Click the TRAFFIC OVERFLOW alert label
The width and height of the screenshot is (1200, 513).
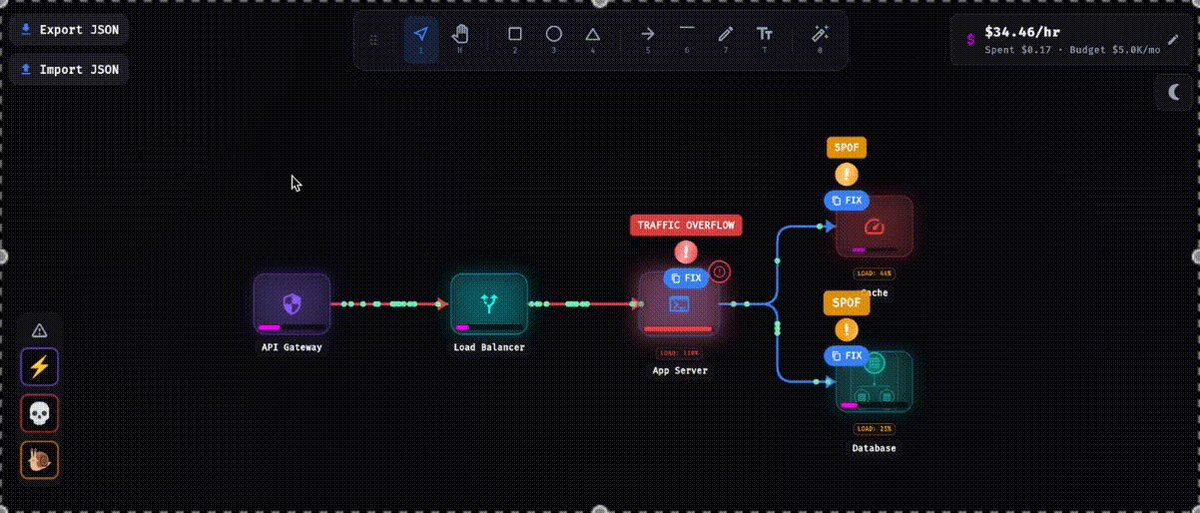pos(685,225)
